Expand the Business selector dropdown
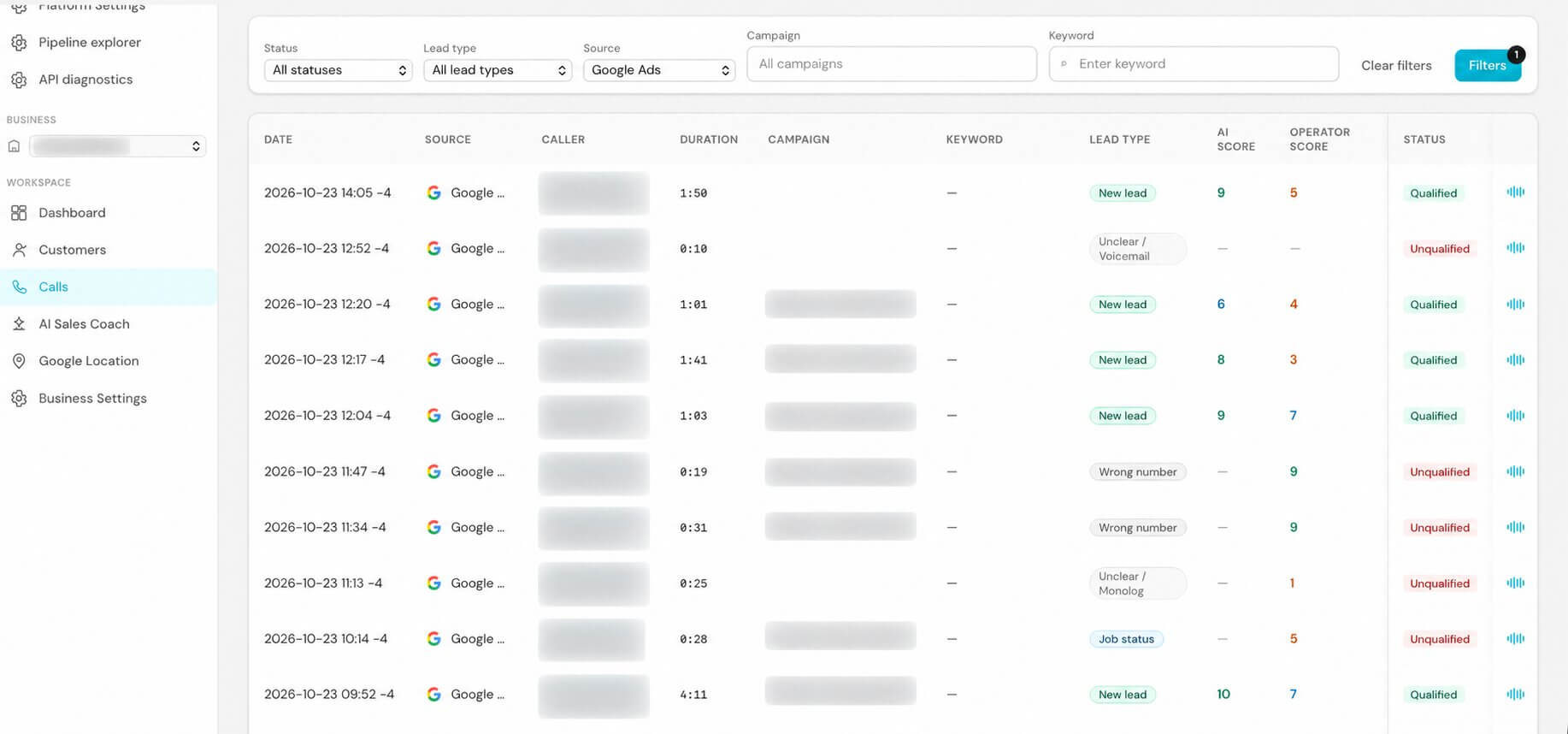 click(x=118, y=146)
